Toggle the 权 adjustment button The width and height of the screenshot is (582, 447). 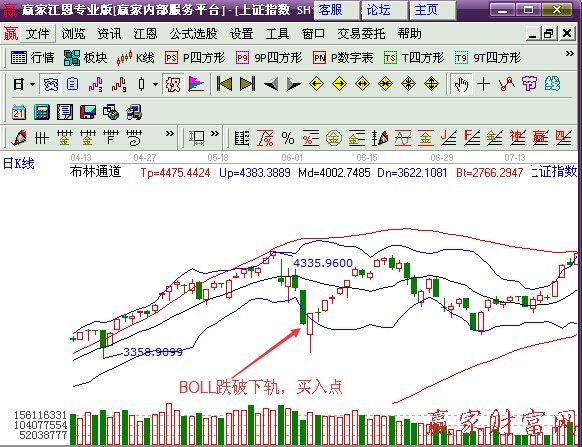pos(173,84)
